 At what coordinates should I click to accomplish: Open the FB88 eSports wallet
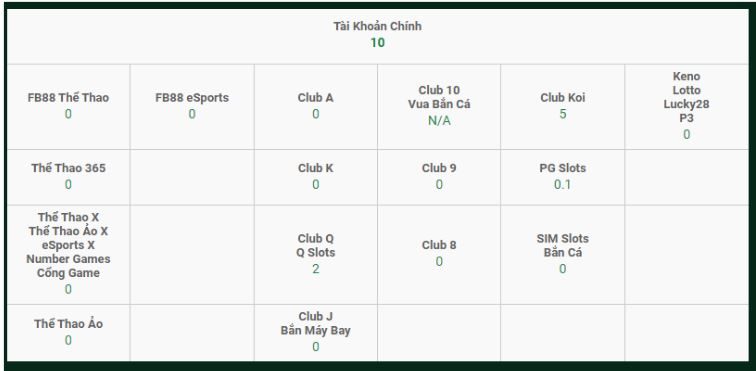click(192, 106)
